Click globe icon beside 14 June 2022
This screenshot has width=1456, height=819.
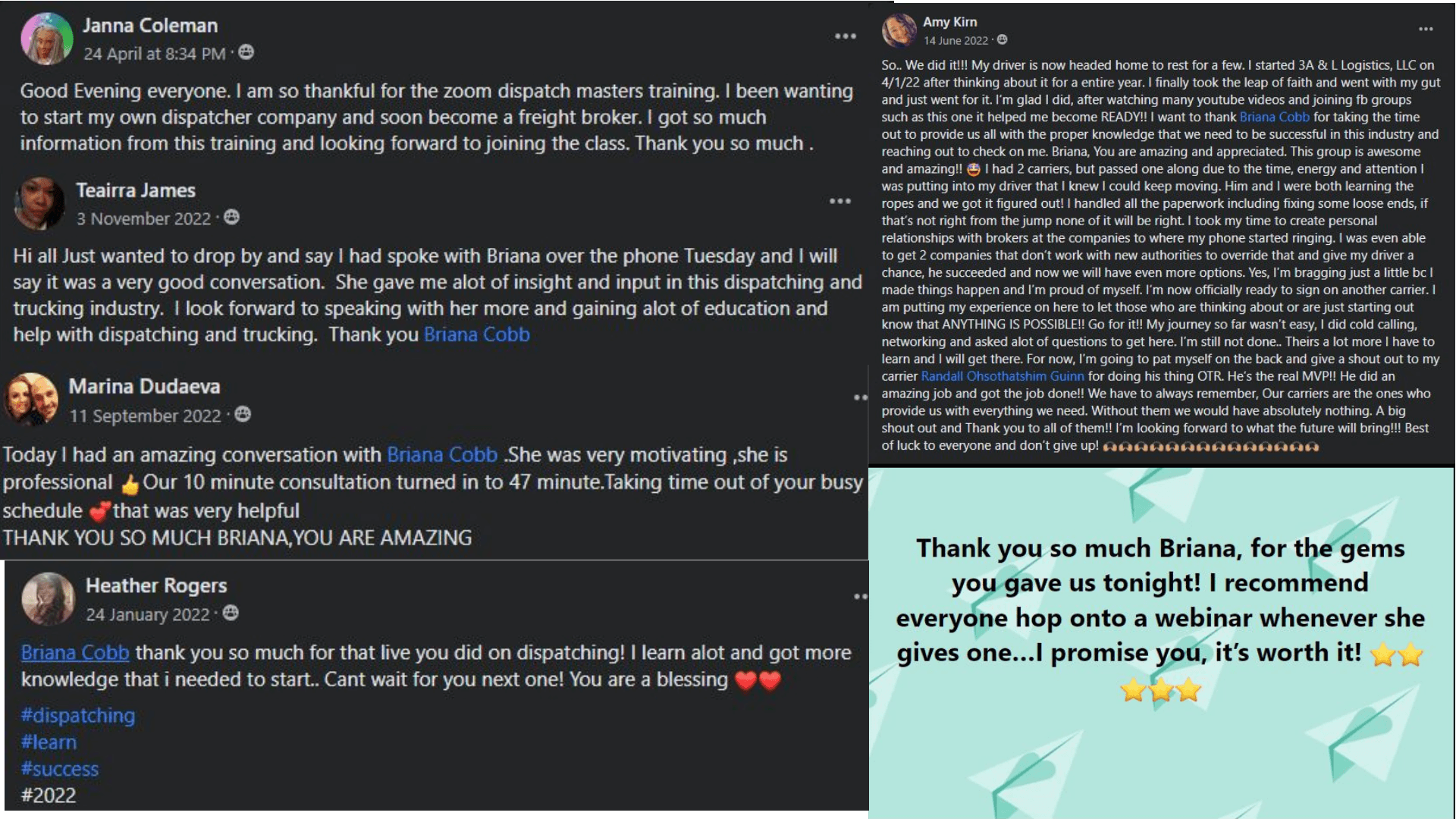[x=1002, y=39]
